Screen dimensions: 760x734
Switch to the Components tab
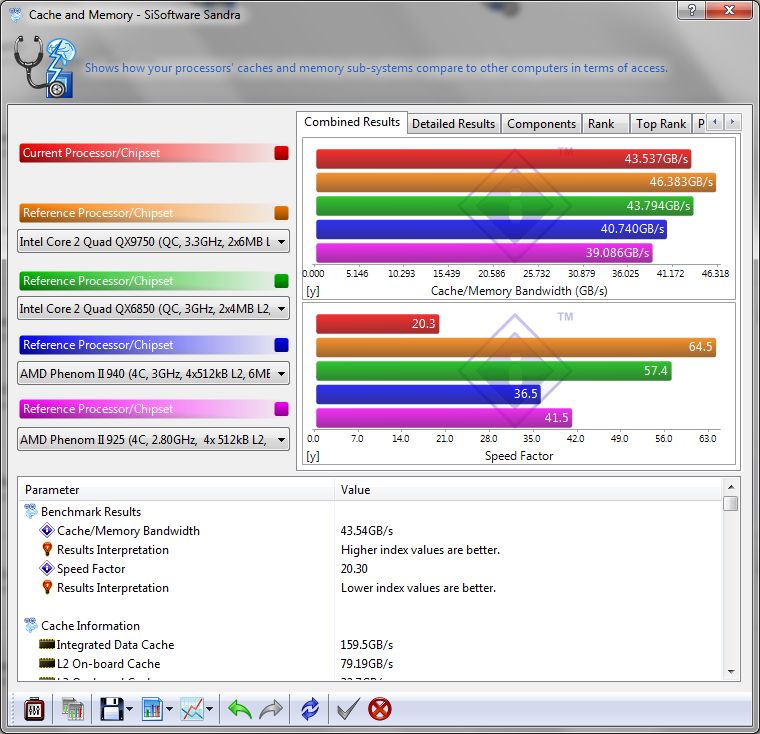pyautogui.click(x=541, y=124)
